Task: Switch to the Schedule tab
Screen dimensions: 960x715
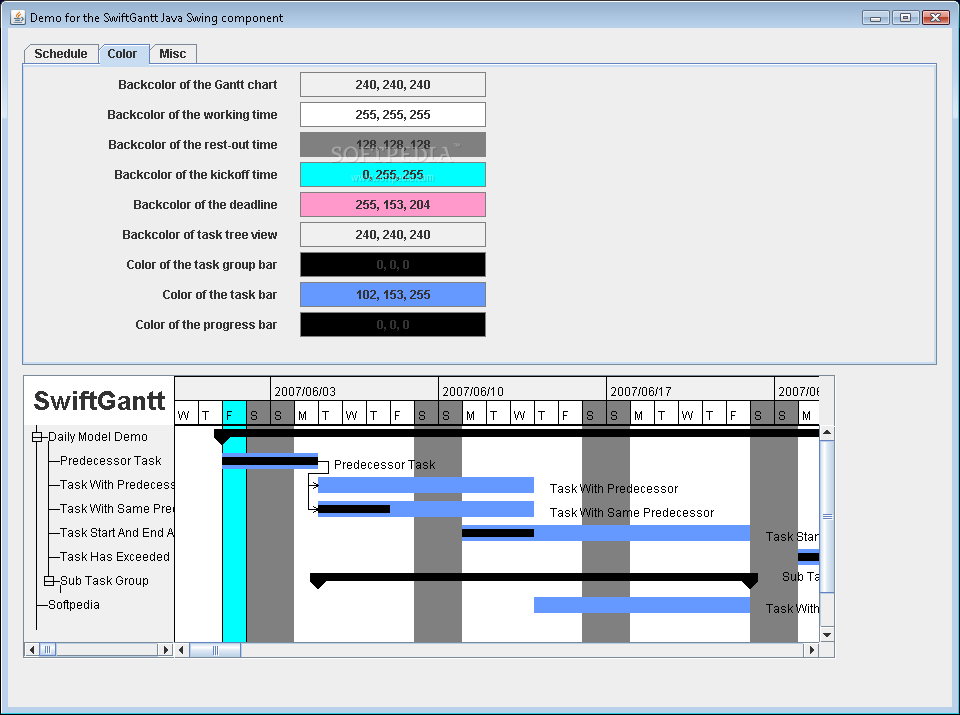Action: pyautogui.click(x=61, y=54)
